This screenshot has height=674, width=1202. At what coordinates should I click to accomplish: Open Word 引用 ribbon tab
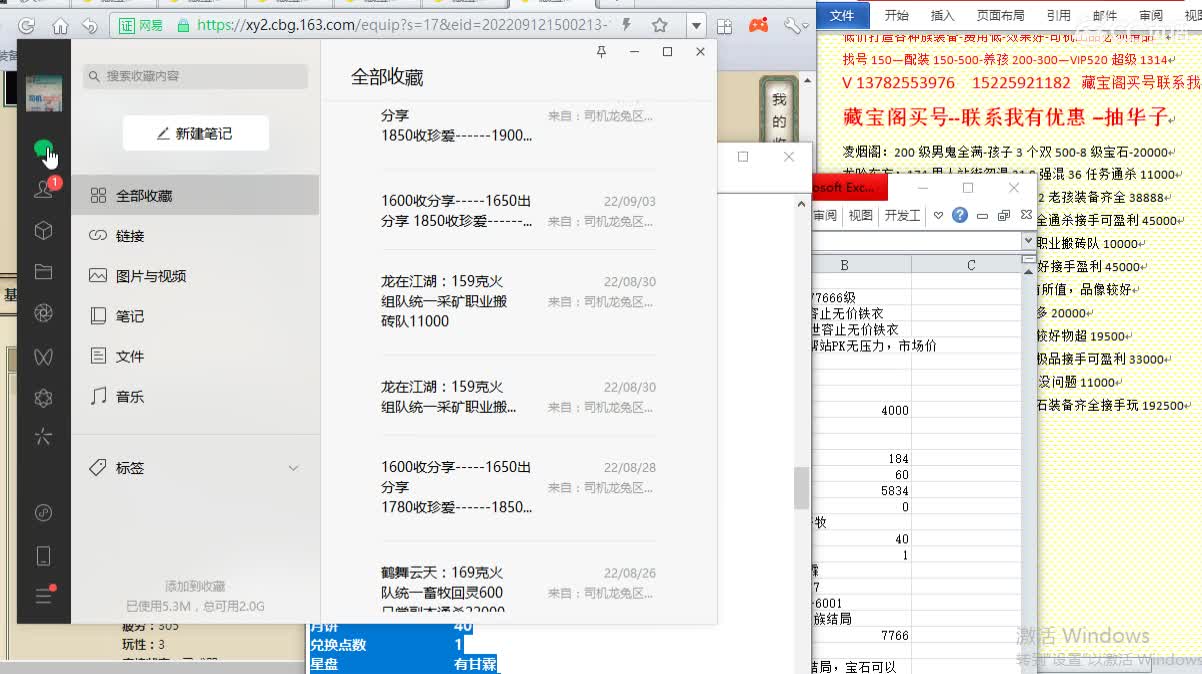click(x=1058, y=15)
